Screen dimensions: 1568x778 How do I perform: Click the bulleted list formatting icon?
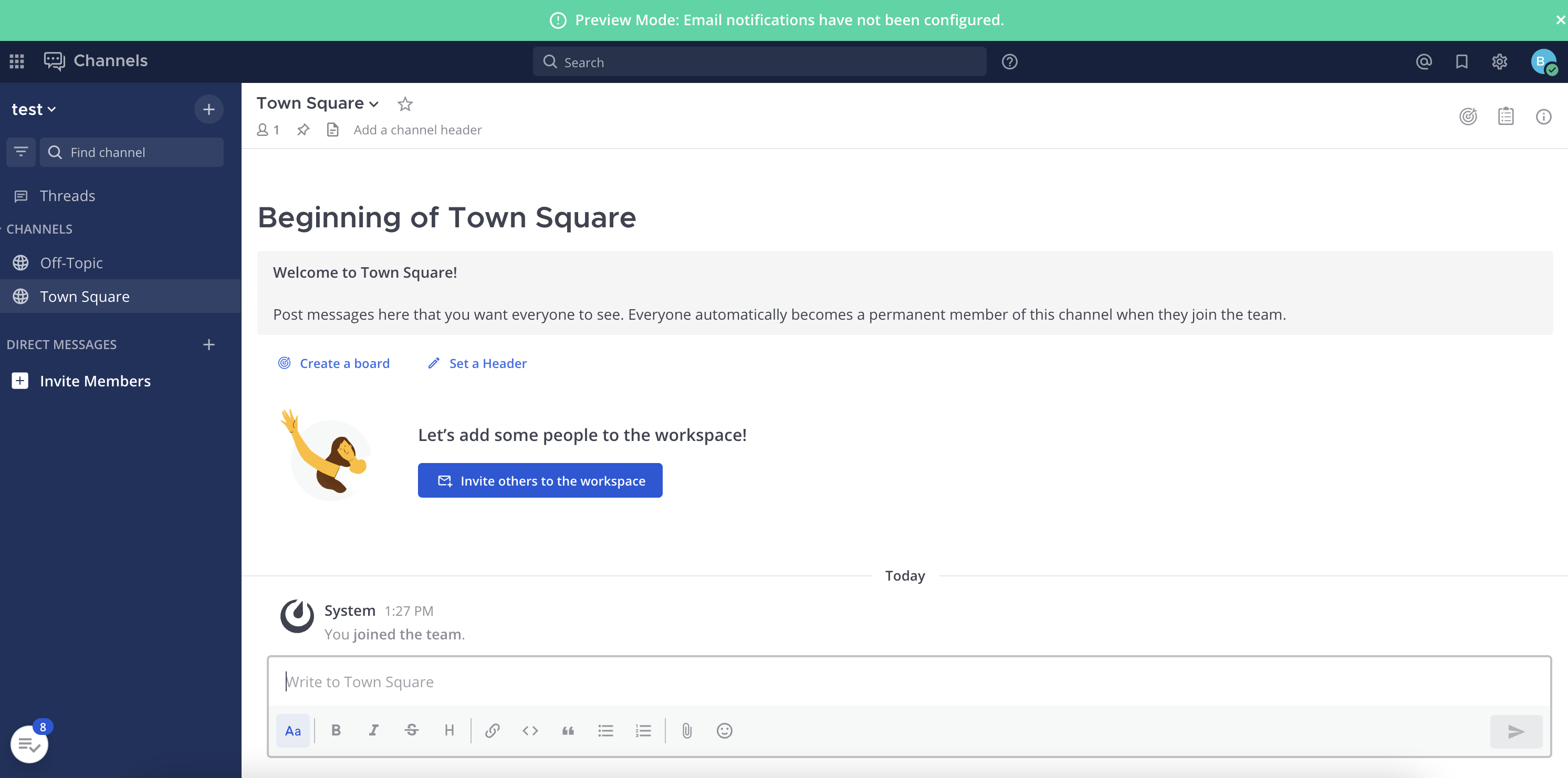(x=606, y=731)
